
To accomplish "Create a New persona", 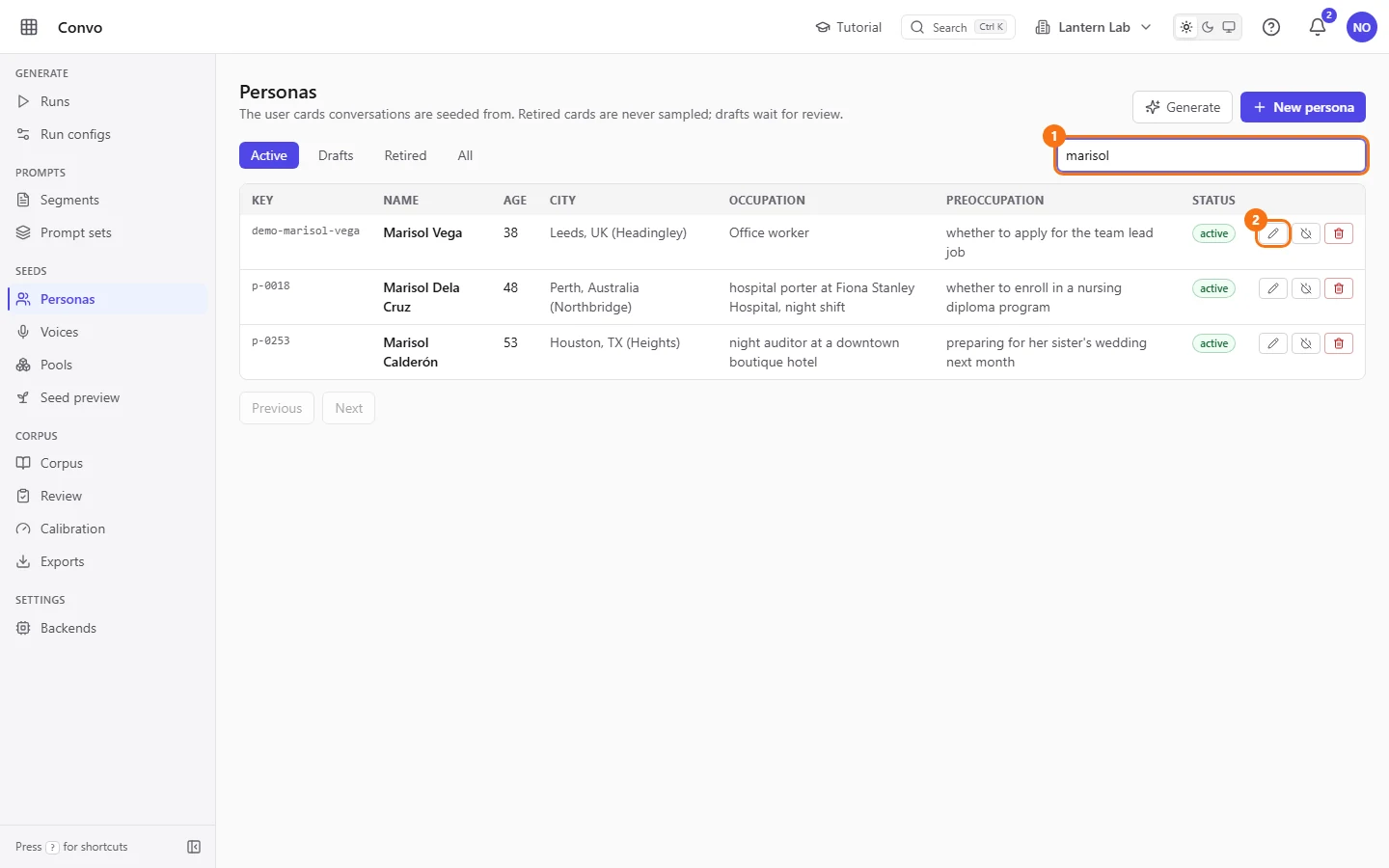I will [x=1303, y=107].
